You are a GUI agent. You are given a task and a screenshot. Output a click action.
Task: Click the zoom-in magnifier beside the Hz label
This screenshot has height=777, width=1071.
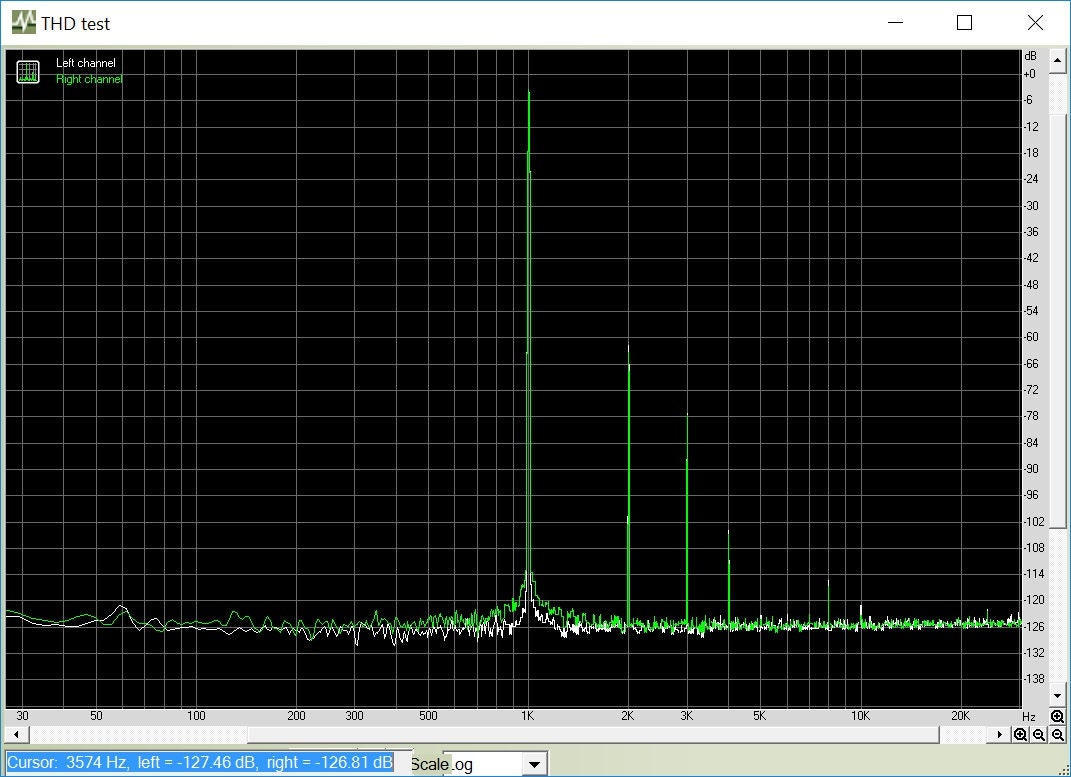1057,716
